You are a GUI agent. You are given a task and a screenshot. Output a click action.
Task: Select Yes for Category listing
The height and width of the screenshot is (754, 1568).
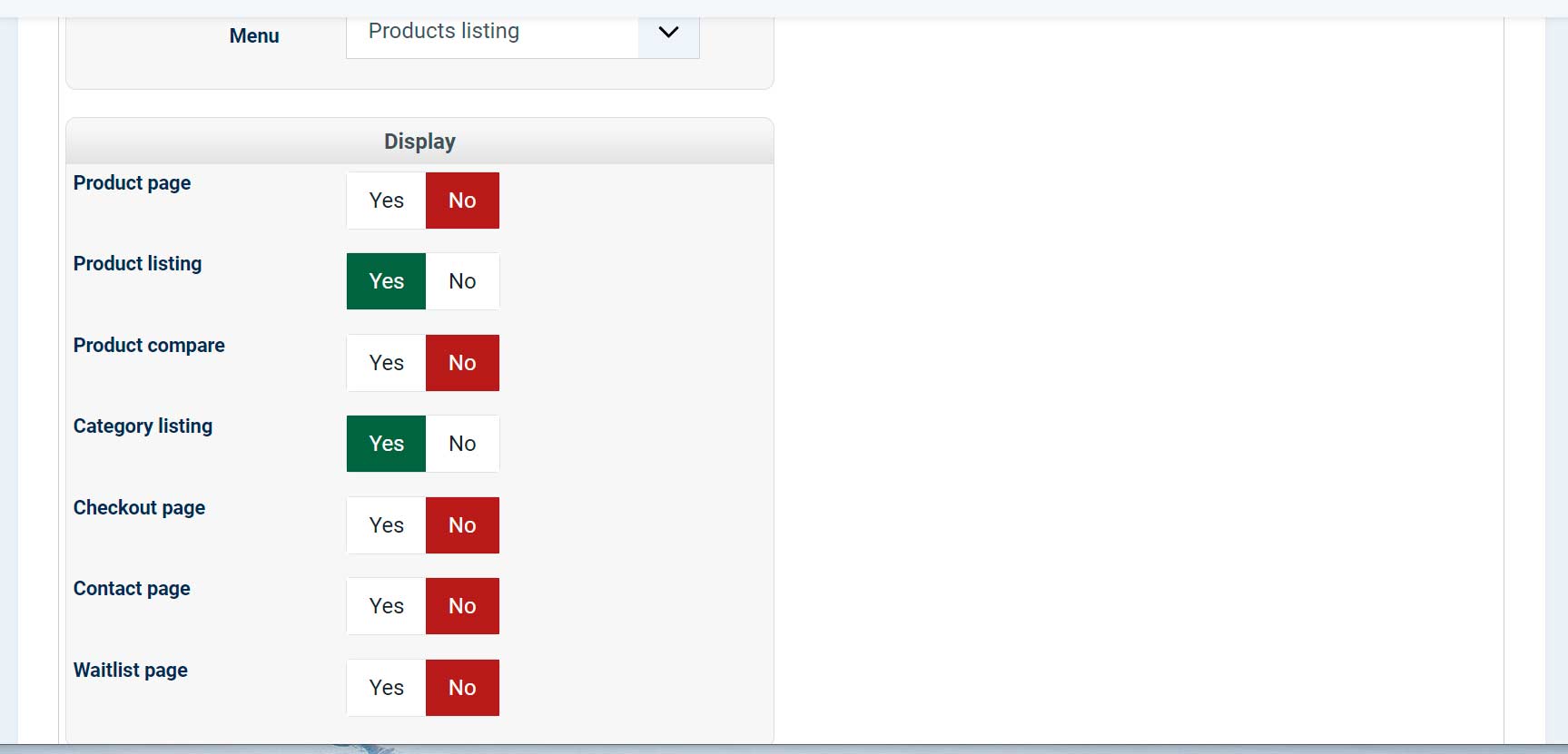386,444
